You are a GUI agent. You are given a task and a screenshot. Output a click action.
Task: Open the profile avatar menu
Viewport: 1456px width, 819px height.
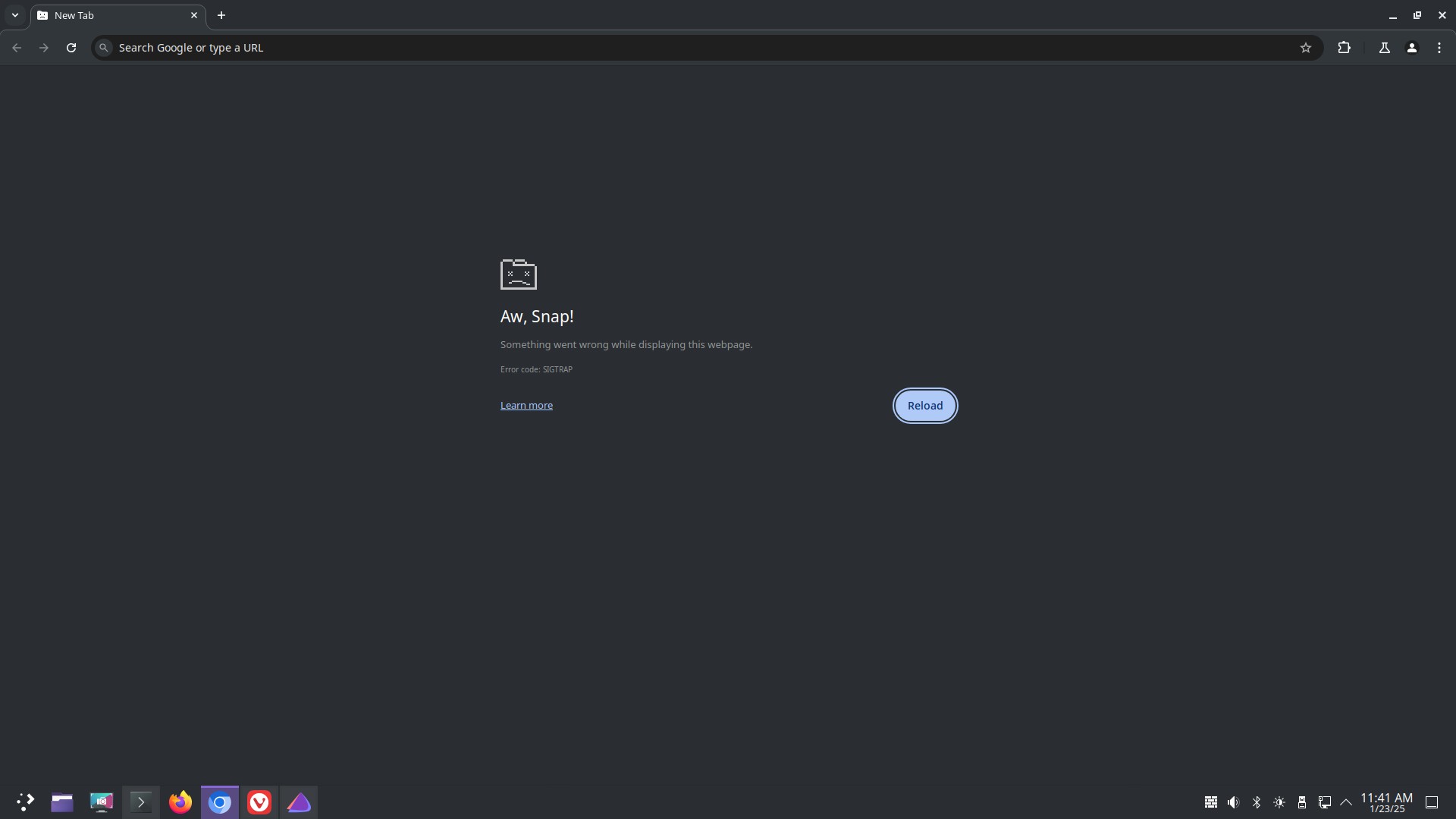pyautogui.click(x=1411, y=48)
